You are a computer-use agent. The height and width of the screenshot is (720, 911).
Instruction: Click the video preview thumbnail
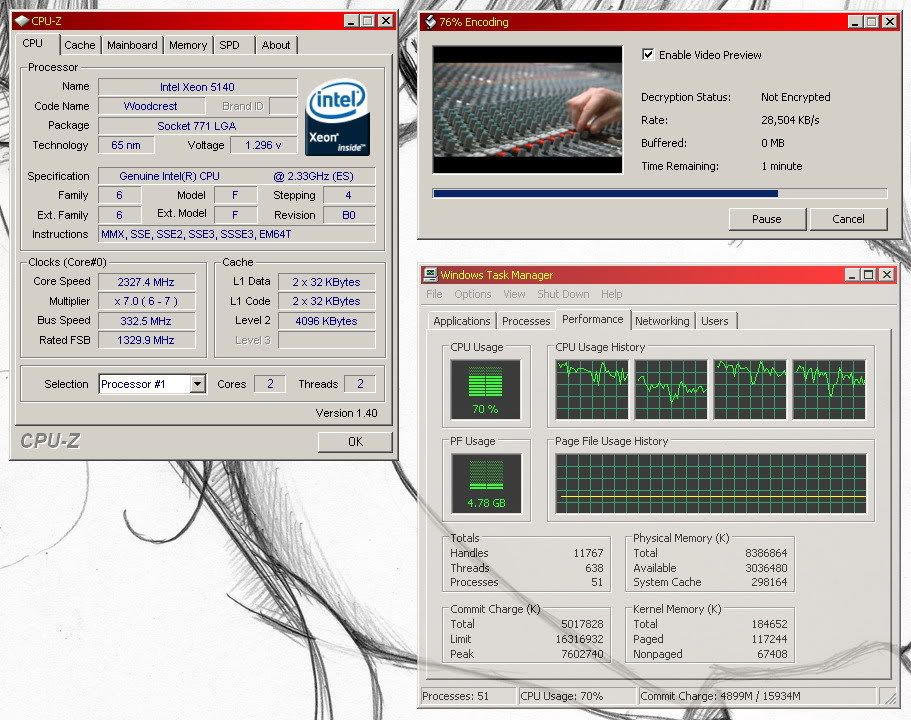[x=527, y=109]
